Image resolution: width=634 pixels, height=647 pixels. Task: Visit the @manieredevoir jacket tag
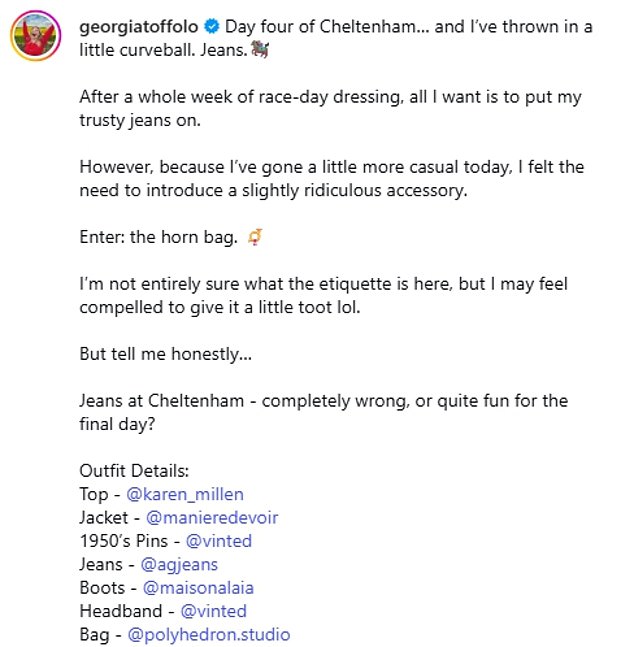click(x=212, y=517)
